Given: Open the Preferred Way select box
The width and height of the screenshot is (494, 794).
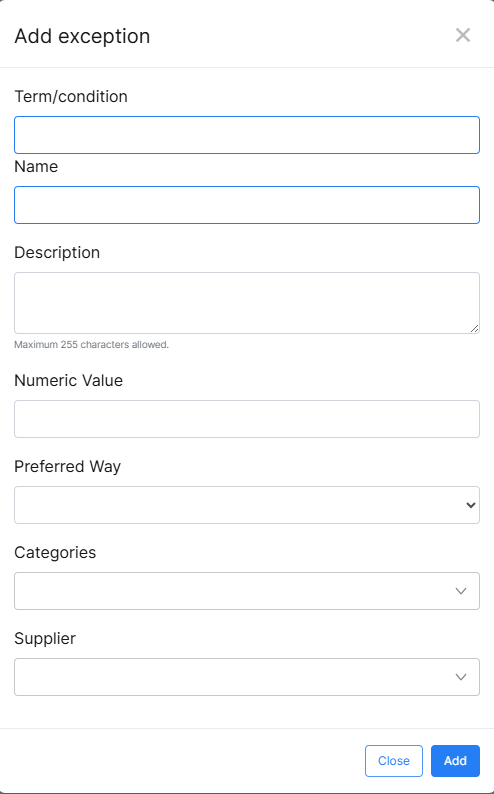Looking at the screenshot, I should click(x=247, y=505).
